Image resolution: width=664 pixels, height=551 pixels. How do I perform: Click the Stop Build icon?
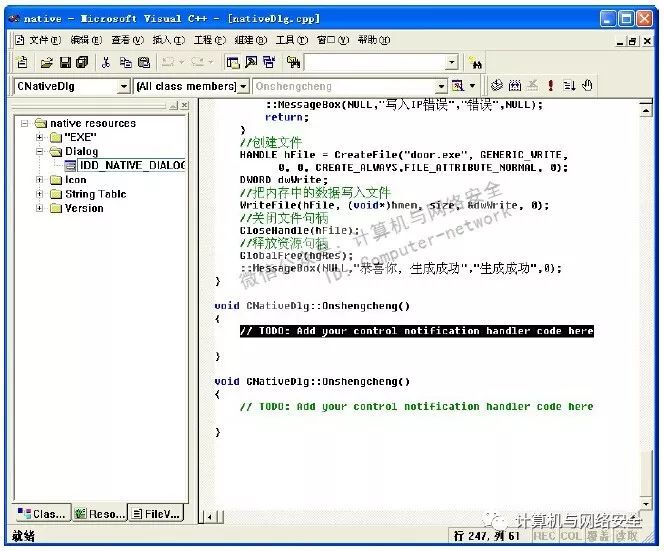(532, 86)
